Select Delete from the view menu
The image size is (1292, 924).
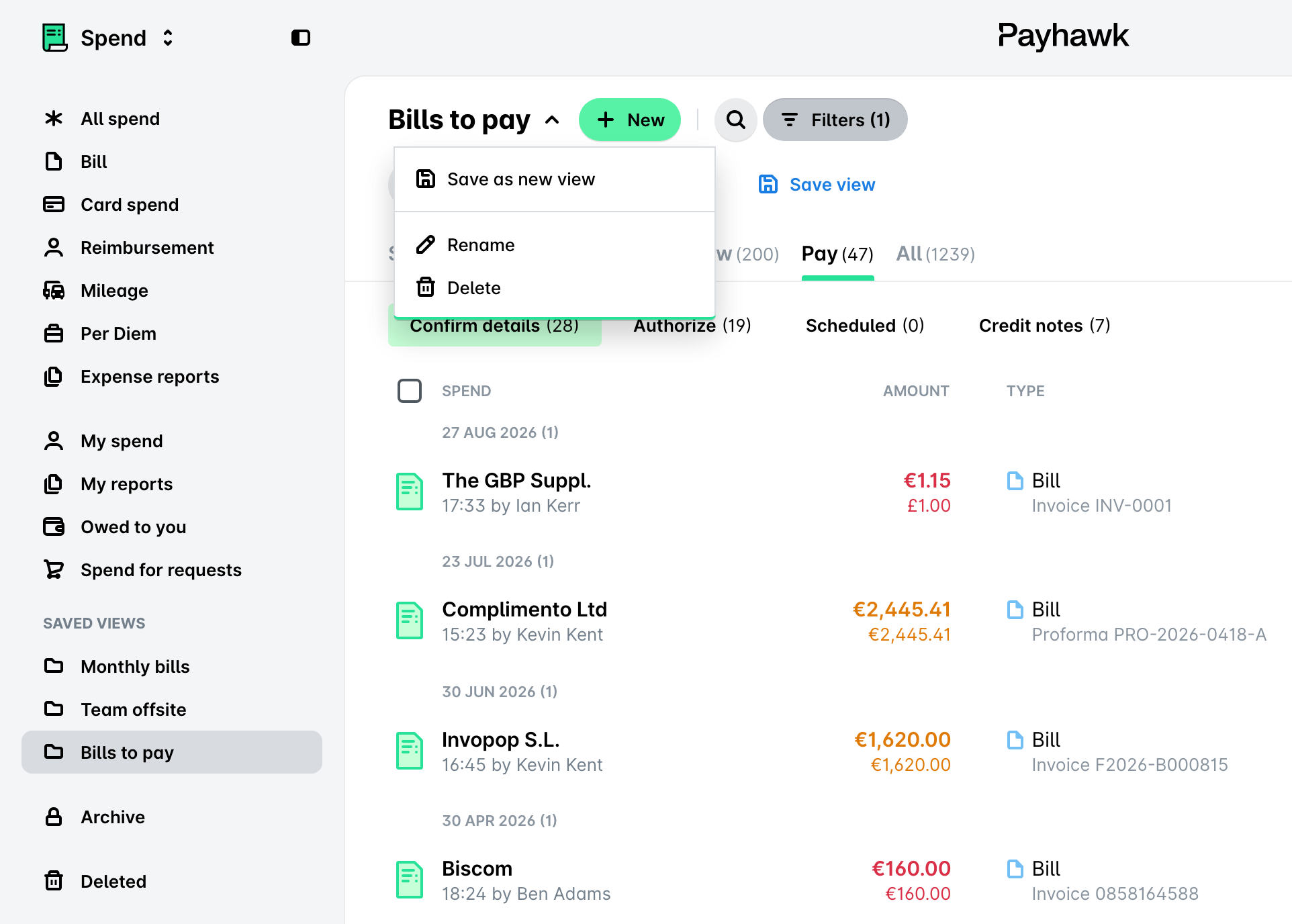pyautogui.click(x=555, y=288)
